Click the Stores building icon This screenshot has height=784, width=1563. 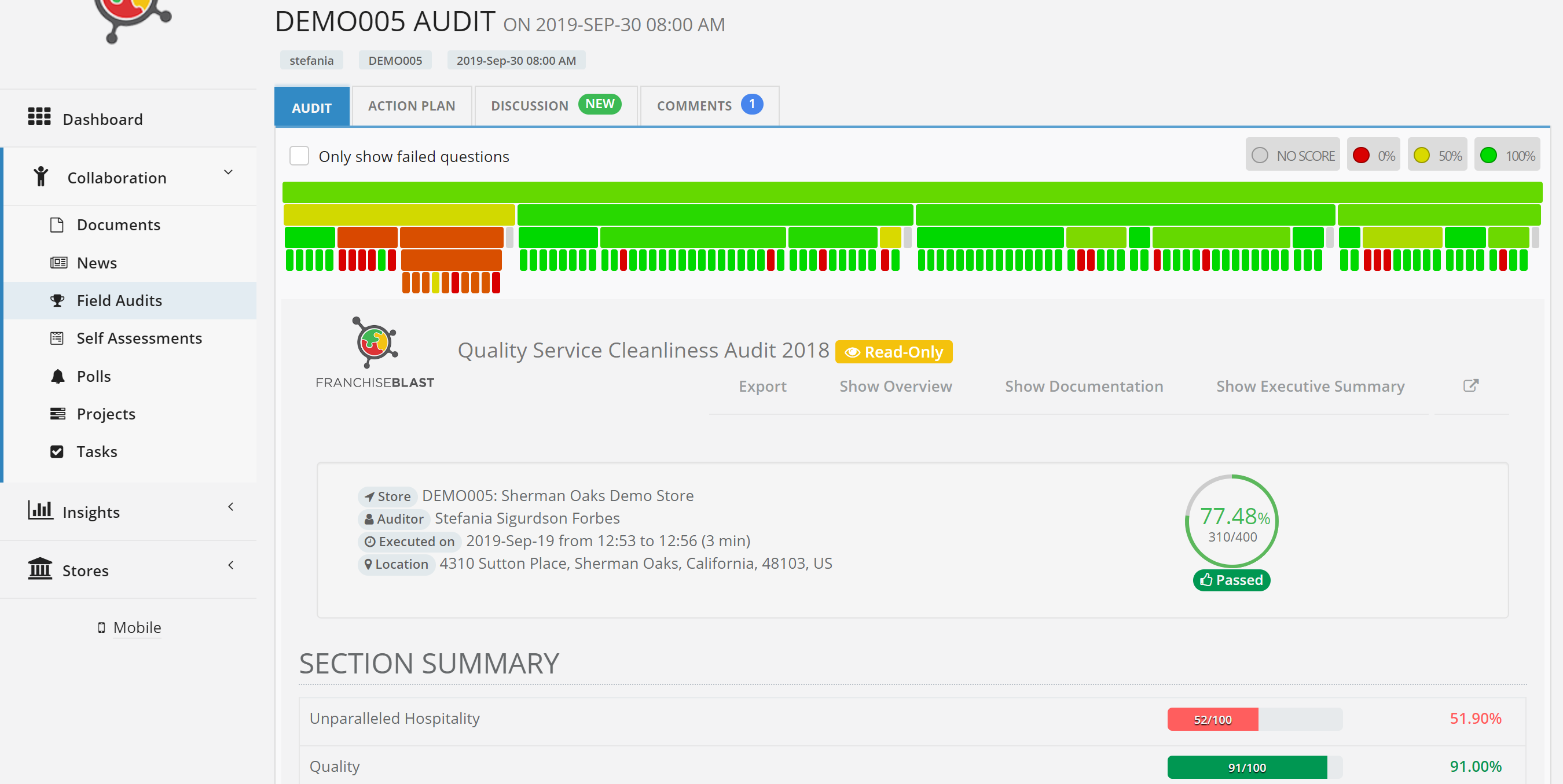point(40,568)
